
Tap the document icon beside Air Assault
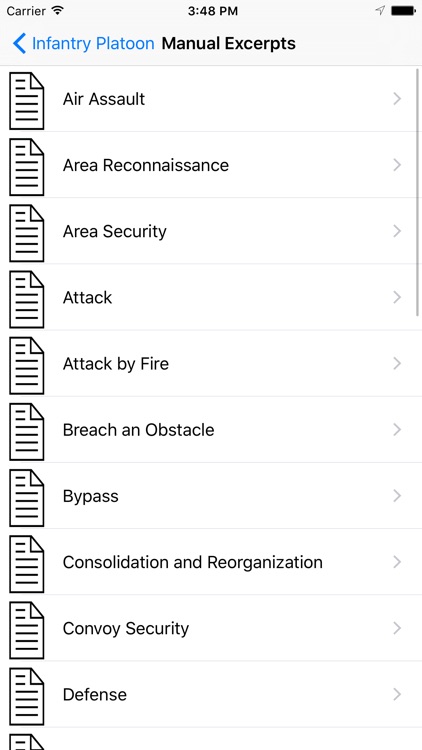[27, 100]
